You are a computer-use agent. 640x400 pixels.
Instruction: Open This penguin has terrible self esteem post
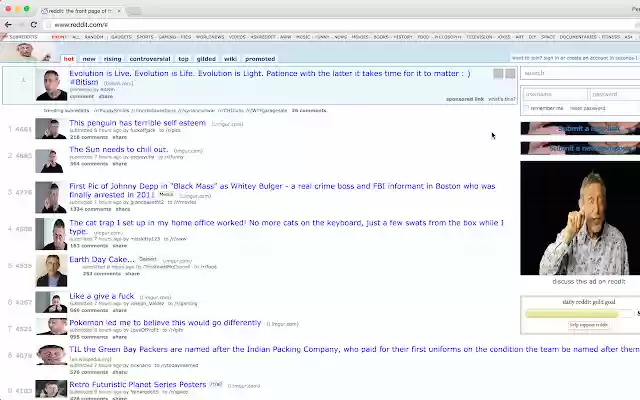(138, 123)
